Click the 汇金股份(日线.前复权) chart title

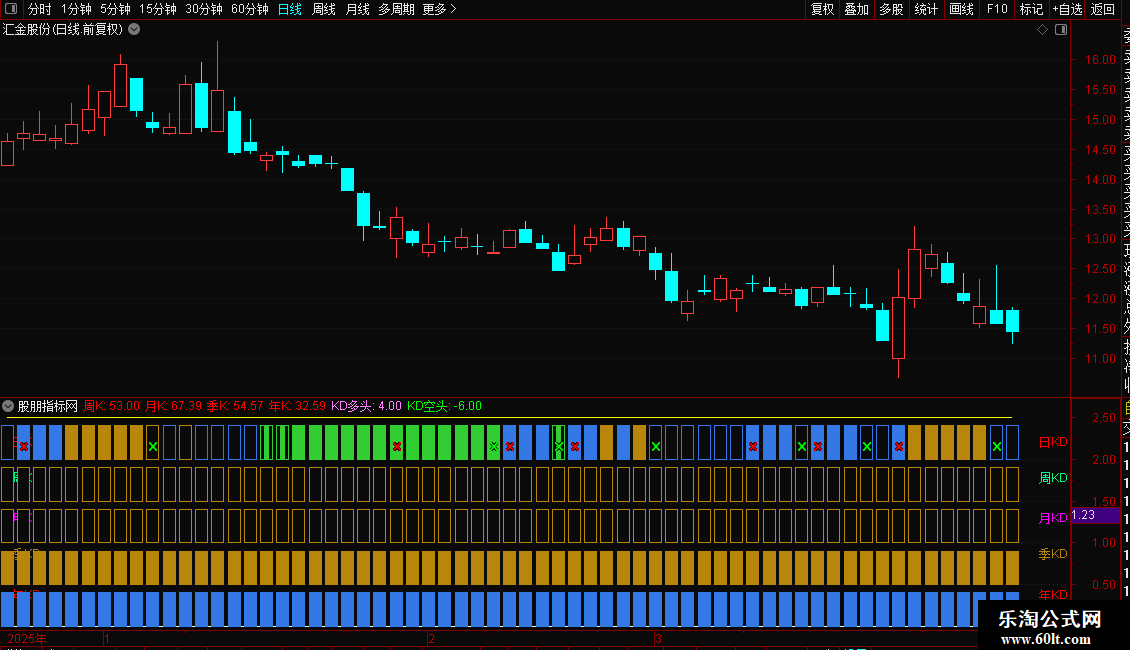[x=63, y=30]
